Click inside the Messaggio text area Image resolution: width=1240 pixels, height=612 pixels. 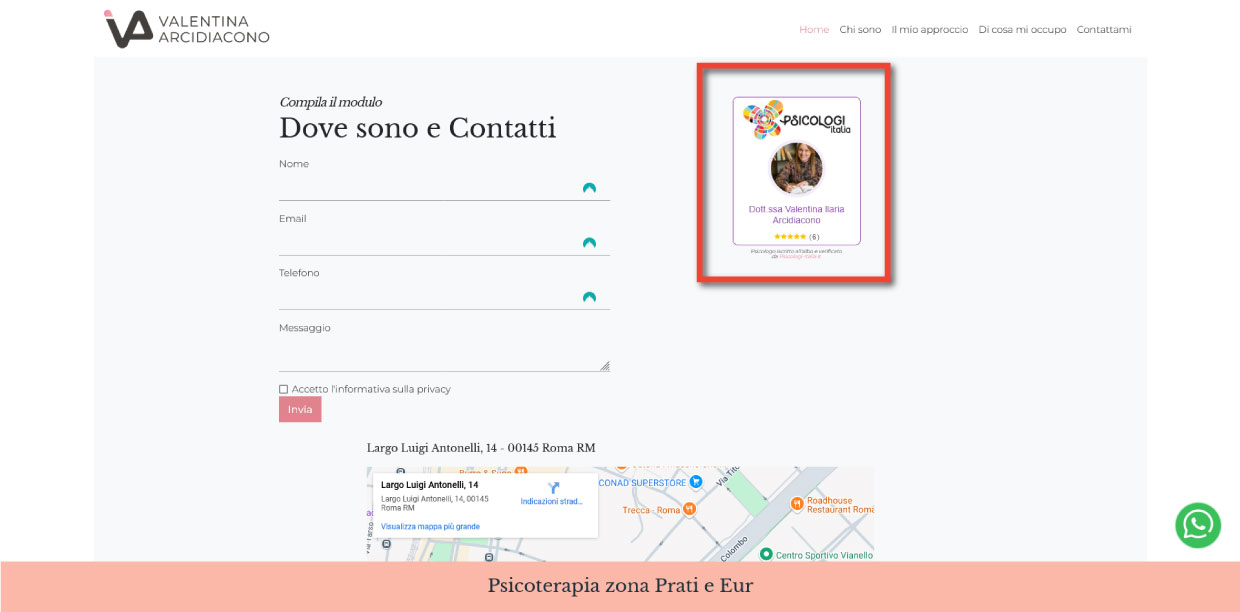pos(443,355)
